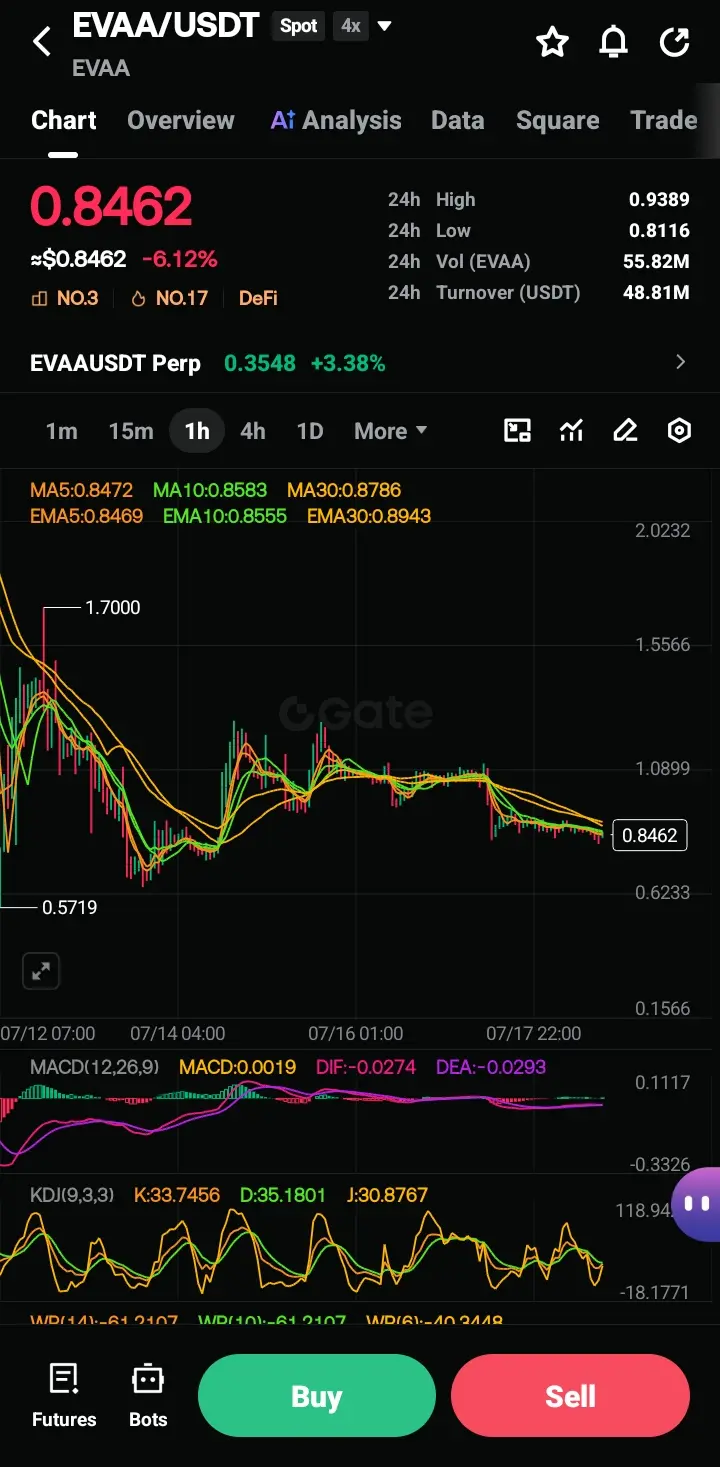
Task: Switch to the Chart tab
Action: point(64,121)
